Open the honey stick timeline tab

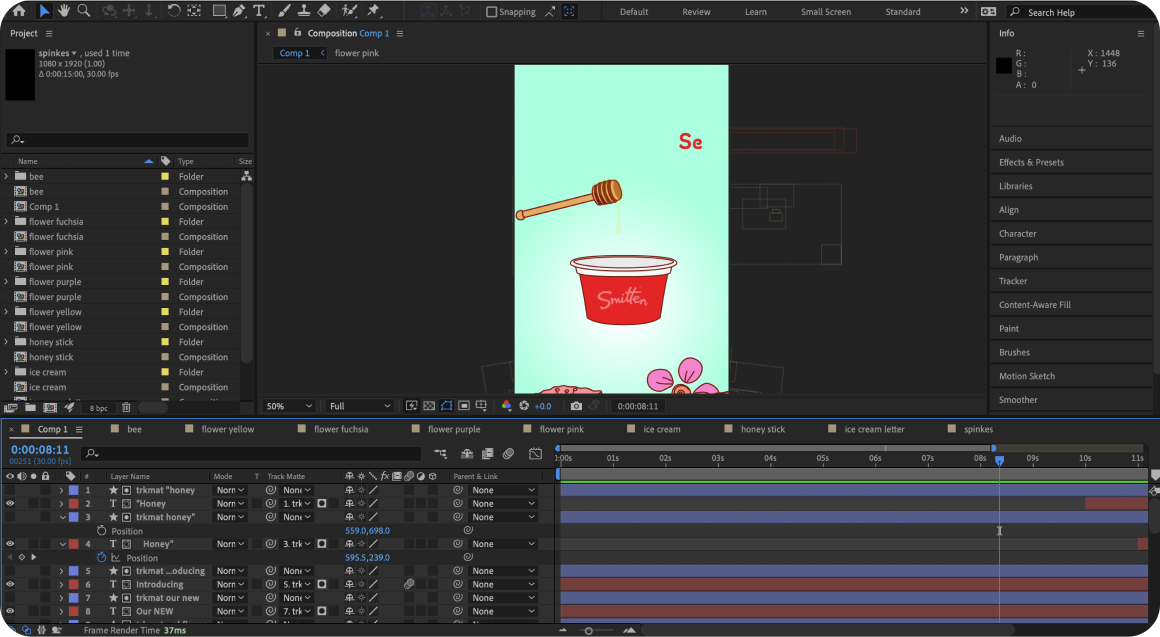763,429
